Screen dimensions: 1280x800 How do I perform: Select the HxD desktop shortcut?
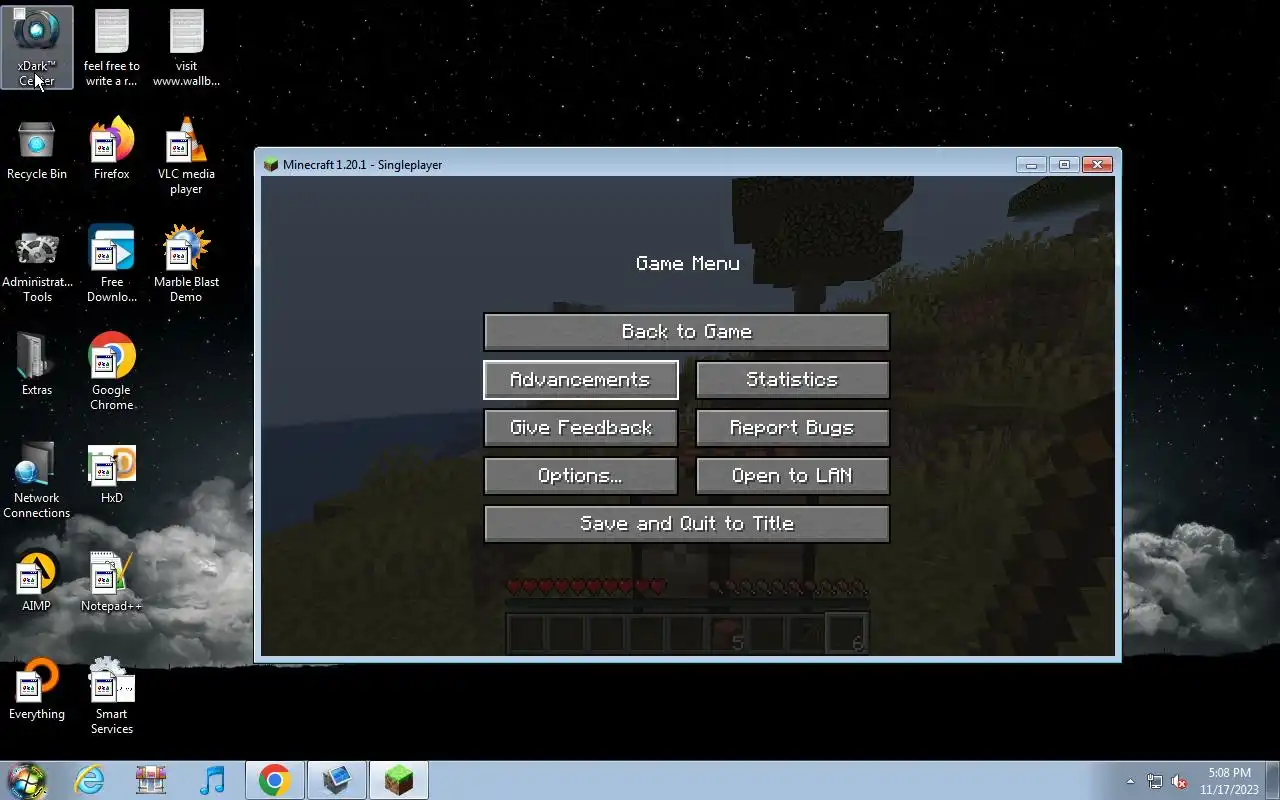(112, 472)
